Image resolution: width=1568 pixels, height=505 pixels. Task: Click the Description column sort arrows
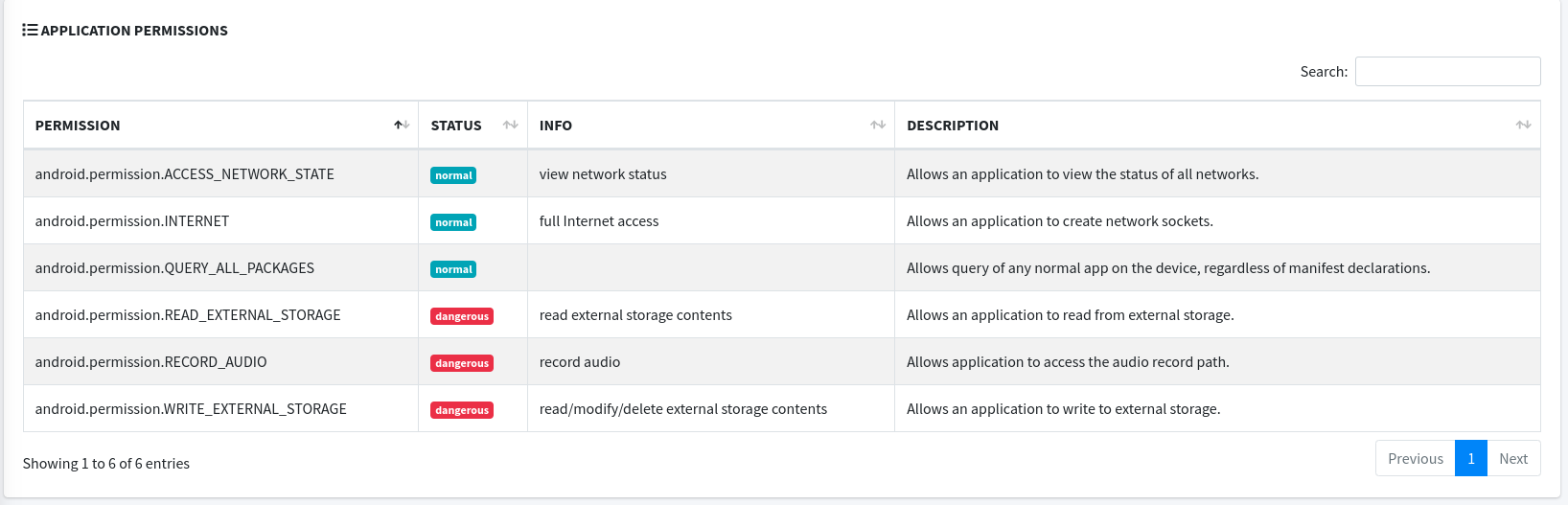[x=1523, y=126]
